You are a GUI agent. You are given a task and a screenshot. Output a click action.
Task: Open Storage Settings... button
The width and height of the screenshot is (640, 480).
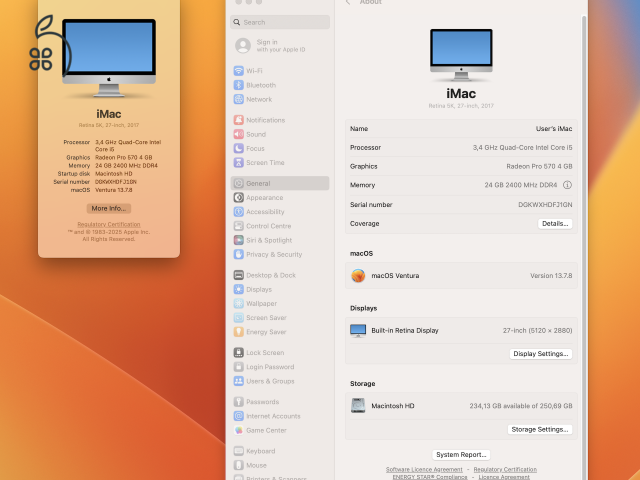[x=540, y=429]
